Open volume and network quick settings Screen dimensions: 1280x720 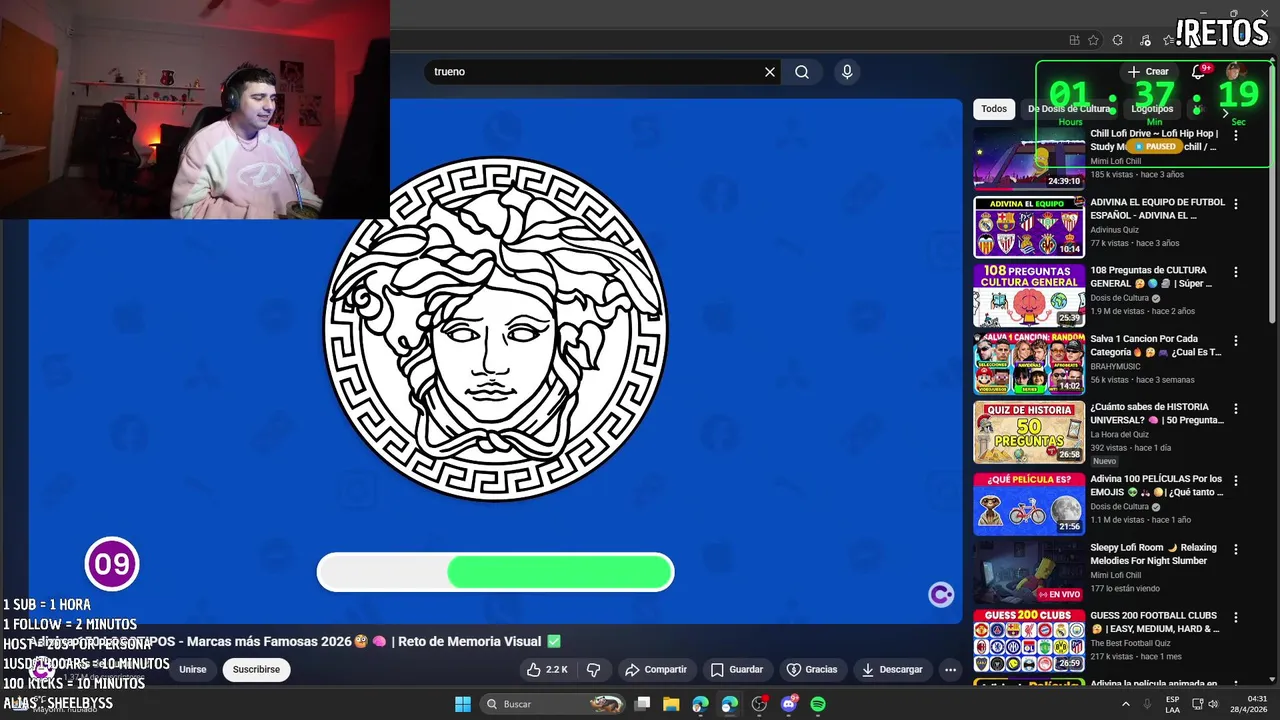(1207, 704)
